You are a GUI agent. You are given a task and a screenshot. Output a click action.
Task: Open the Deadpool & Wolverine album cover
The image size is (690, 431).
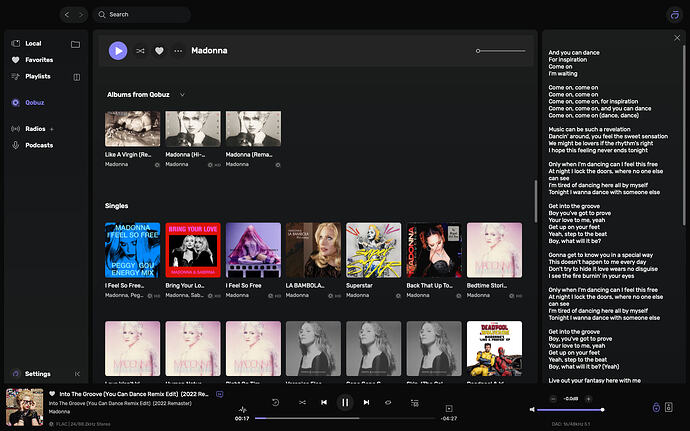point(494,349)
